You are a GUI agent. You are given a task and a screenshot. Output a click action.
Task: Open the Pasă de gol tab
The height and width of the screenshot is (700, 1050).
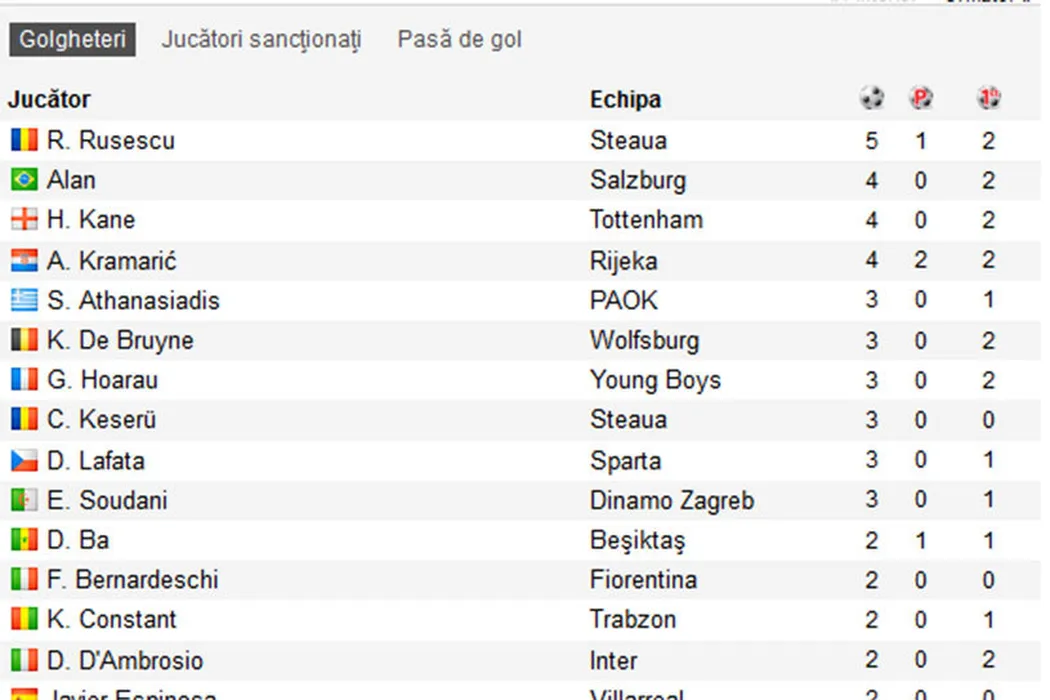point(459,39)
